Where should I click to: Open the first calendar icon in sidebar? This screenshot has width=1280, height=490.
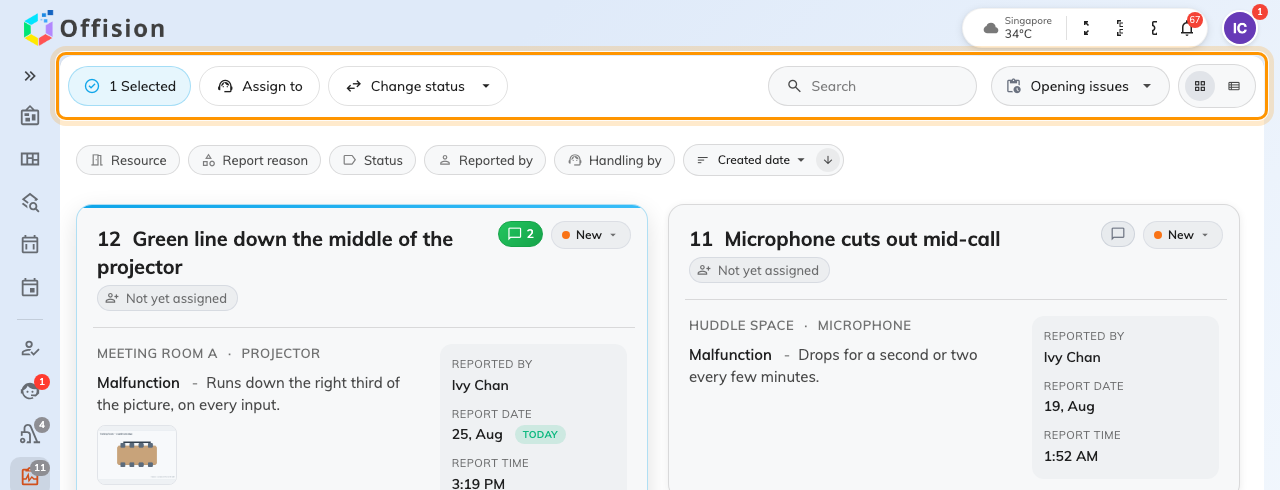(x=30, y=245)
